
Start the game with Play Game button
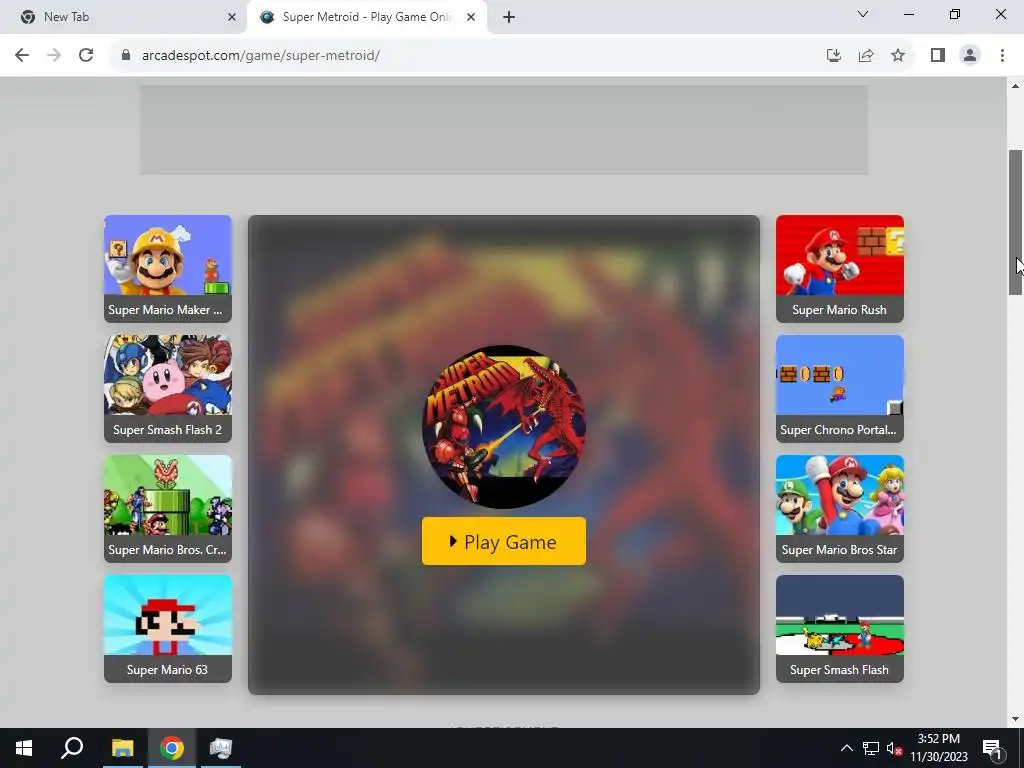(x=504, y=541)
